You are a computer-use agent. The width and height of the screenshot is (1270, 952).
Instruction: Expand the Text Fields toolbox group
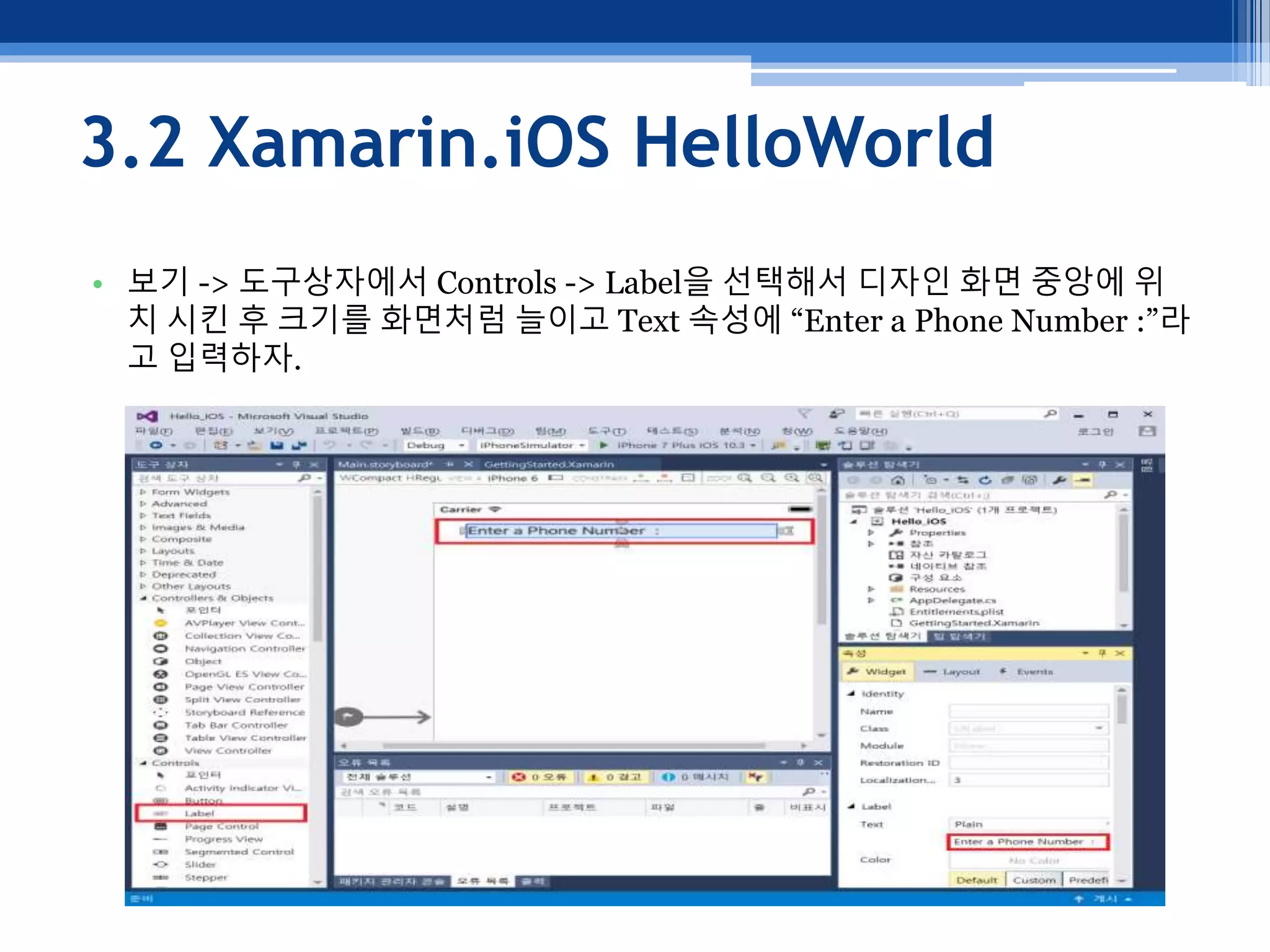coord(143,516)
